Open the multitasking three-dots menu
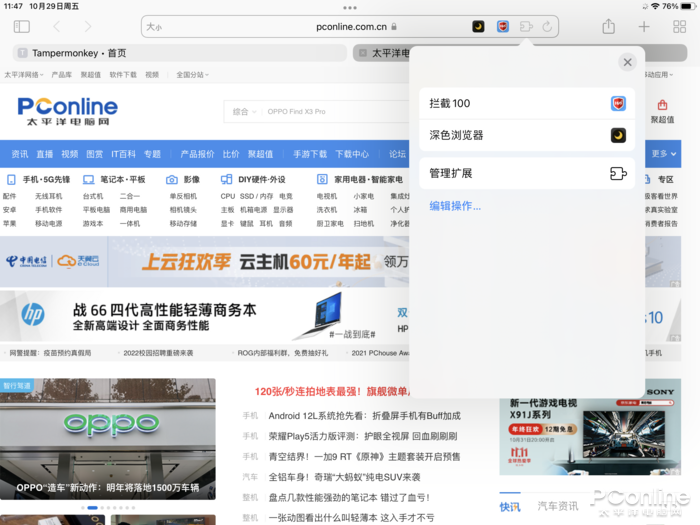 click(350, 8)
